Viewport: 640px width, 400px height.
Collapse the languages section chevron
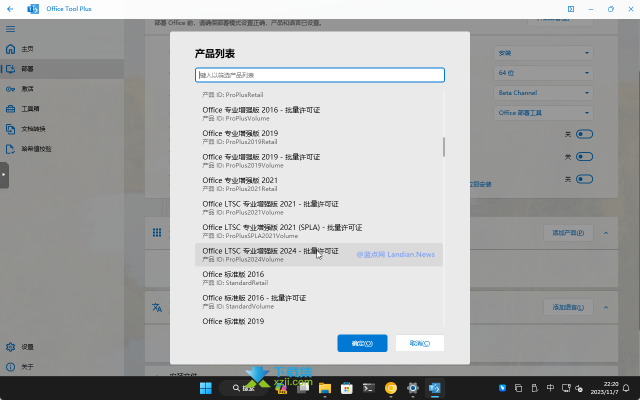point(606,307)
